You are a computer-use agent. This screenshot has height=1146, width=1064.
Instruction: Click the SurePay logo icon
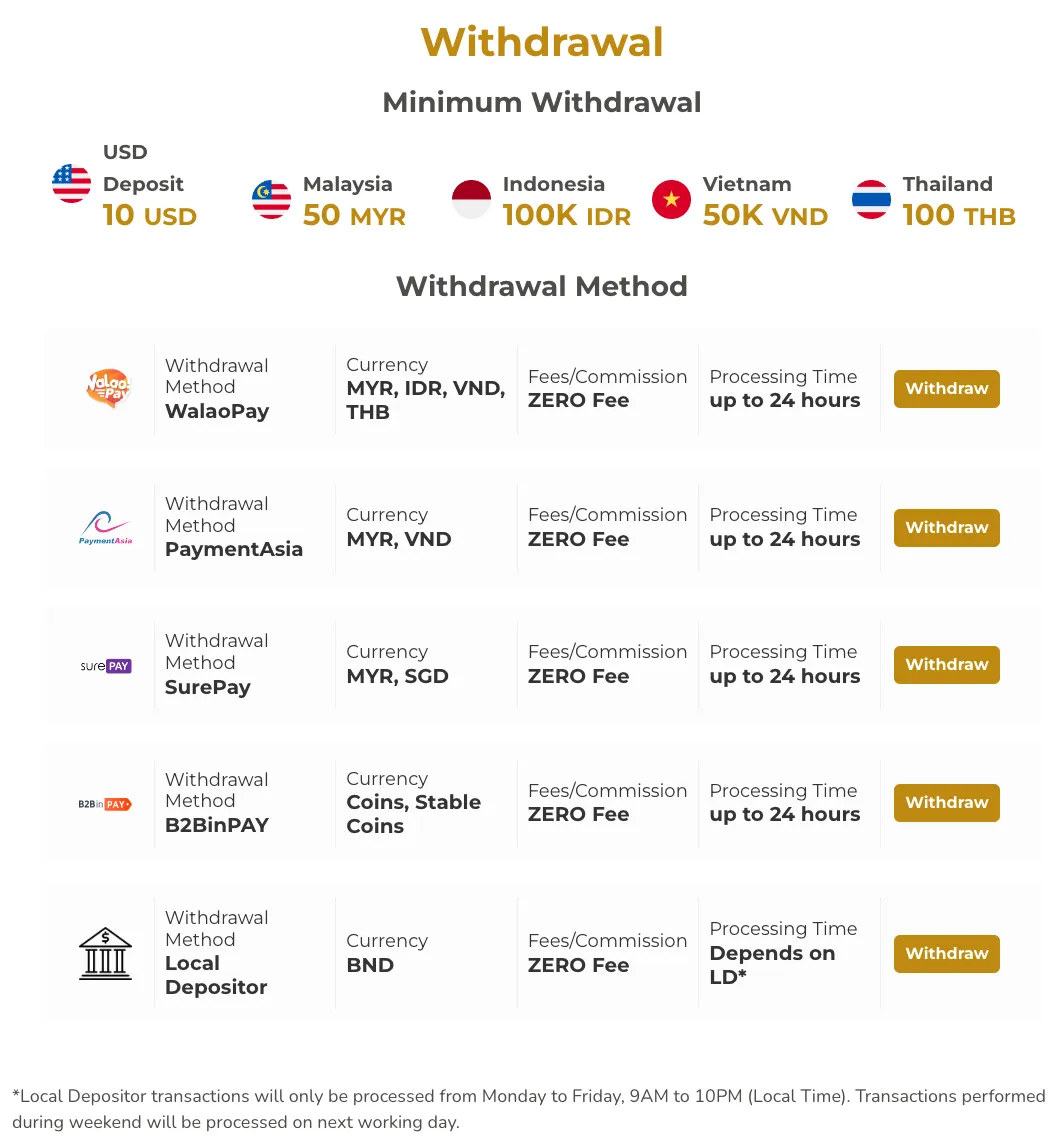pyautogui.click(x=105, y=666)
